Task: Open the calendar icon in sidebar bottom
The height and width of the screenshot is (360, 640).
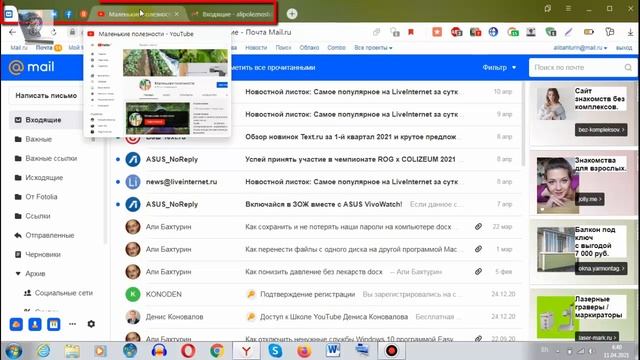Action: pos(53,324)
